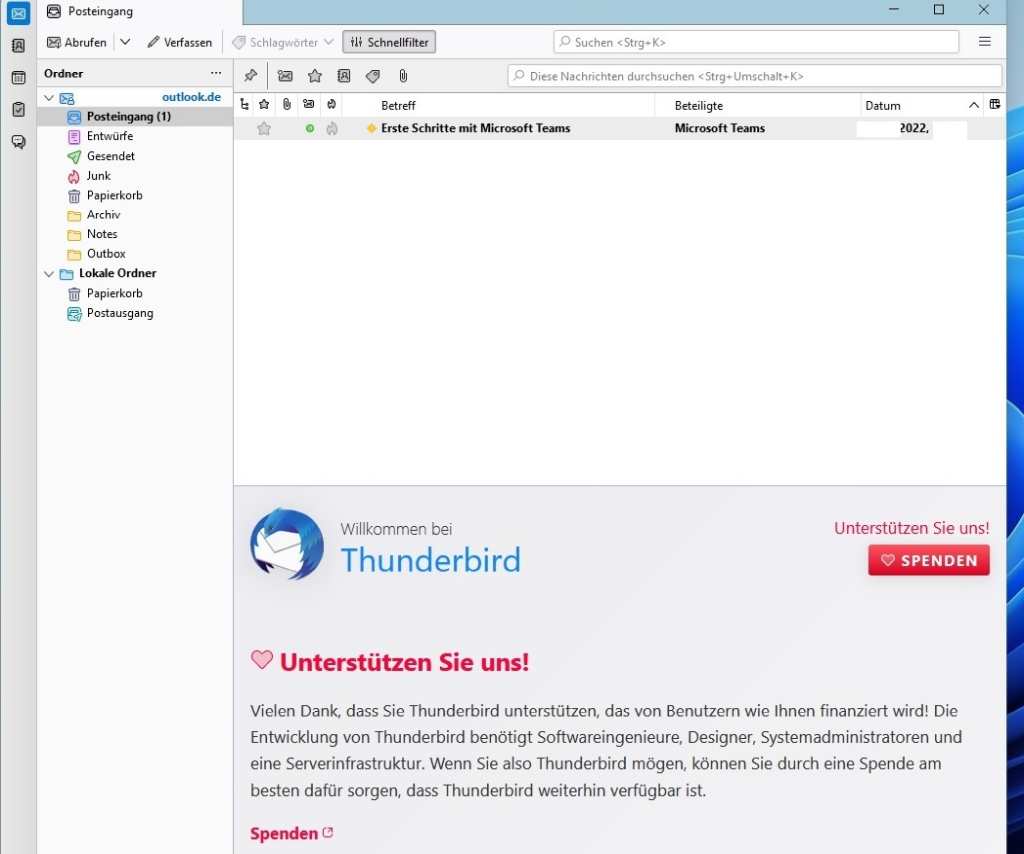Click Abrufen to fetch new messages
This screenshot has height=854, width=1024.
(x=76, y=42)
